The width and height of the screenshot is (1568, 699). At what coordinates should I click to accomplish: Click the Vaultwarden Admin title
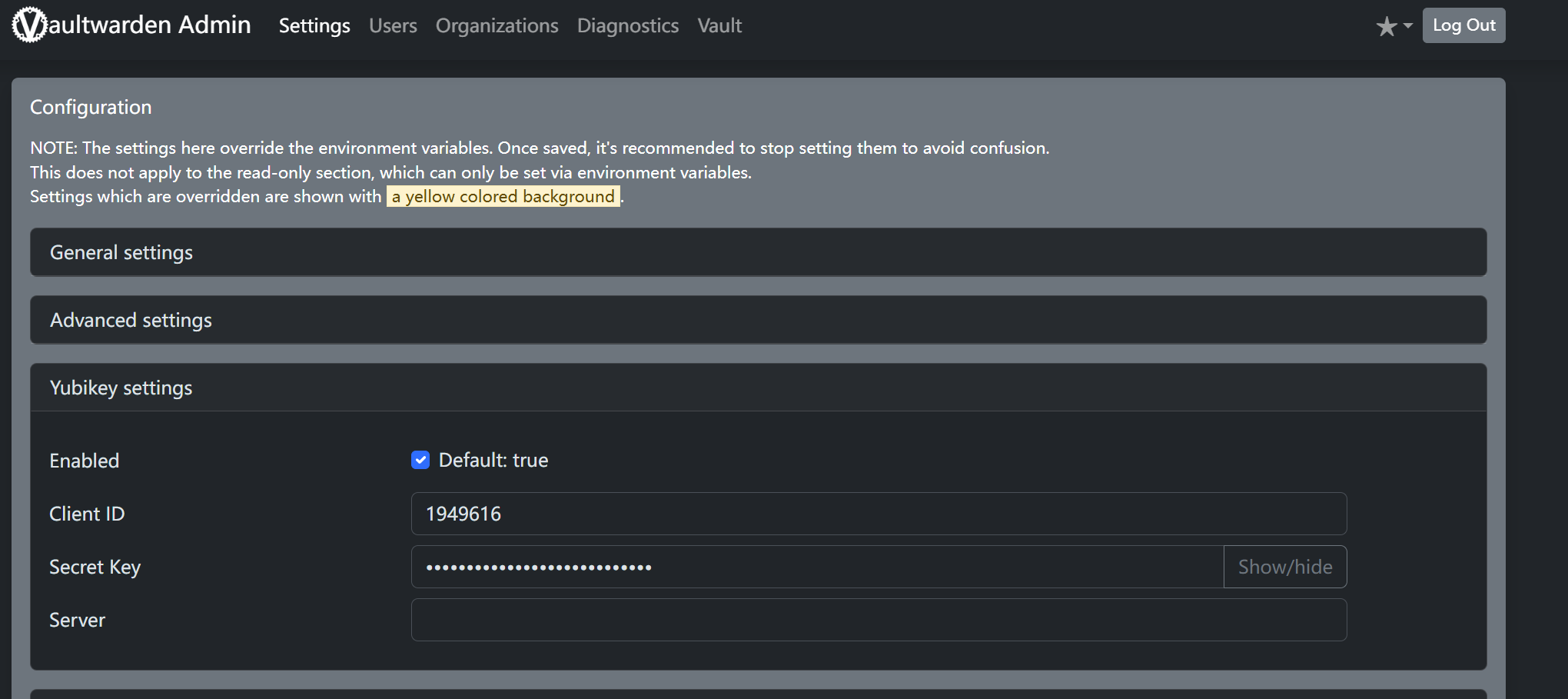point(131,25)
